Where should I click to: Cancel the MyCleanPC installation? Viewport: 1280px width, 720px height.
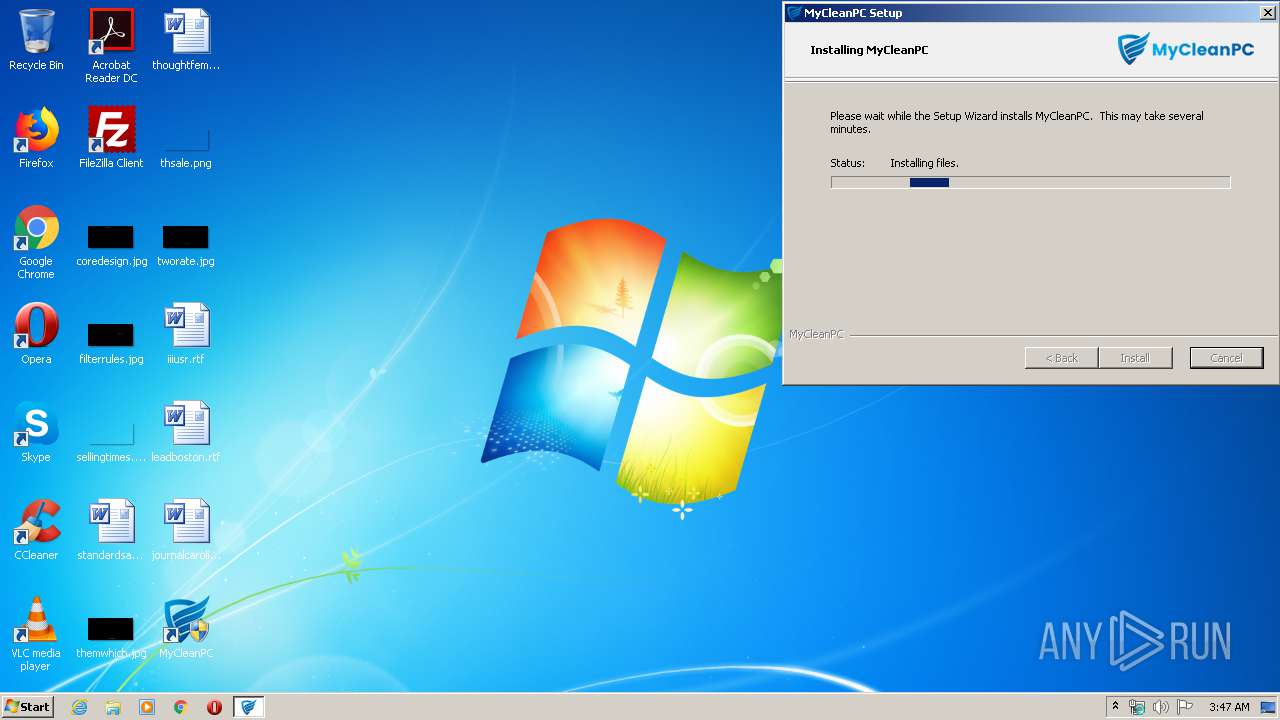(1226, 358)
